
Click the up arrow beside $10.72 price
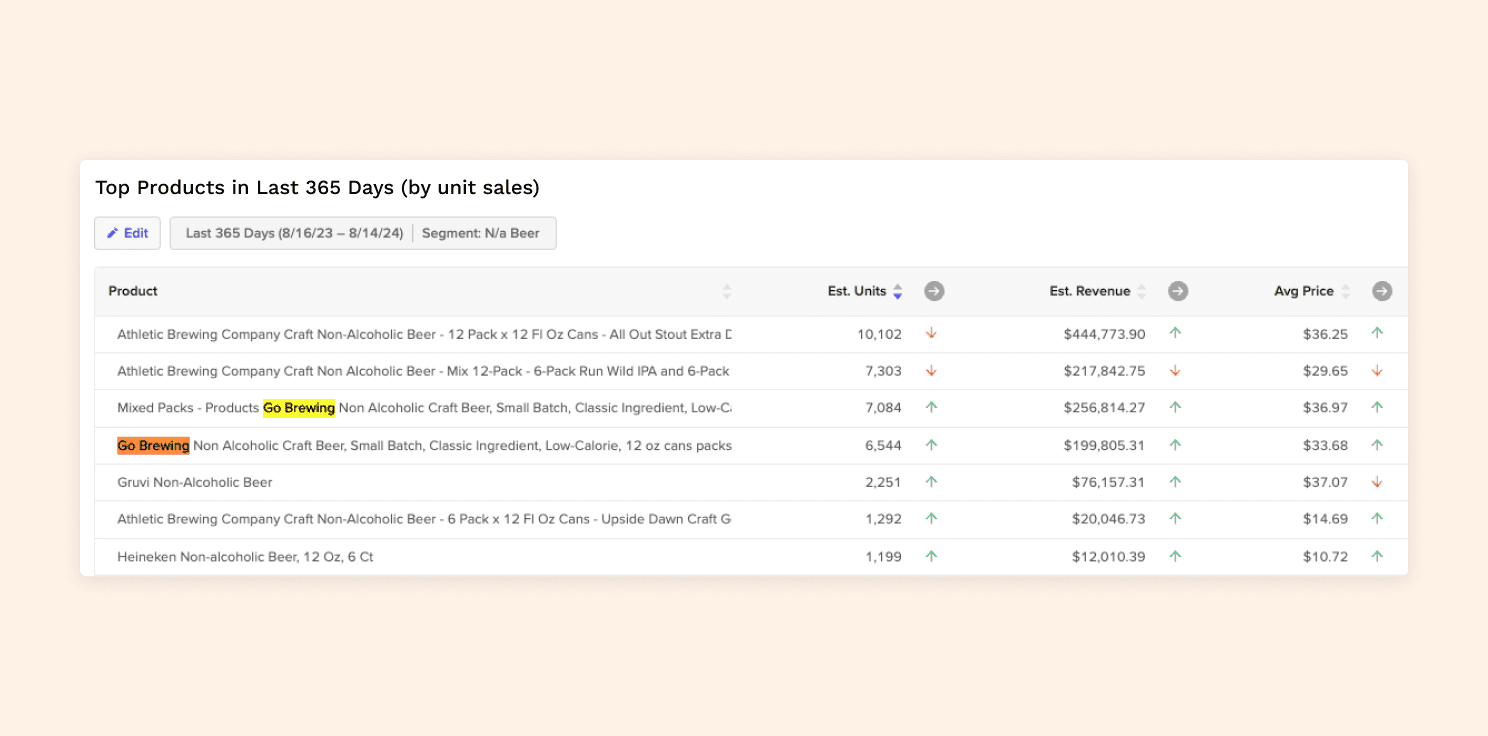[x=1377, y=556]
